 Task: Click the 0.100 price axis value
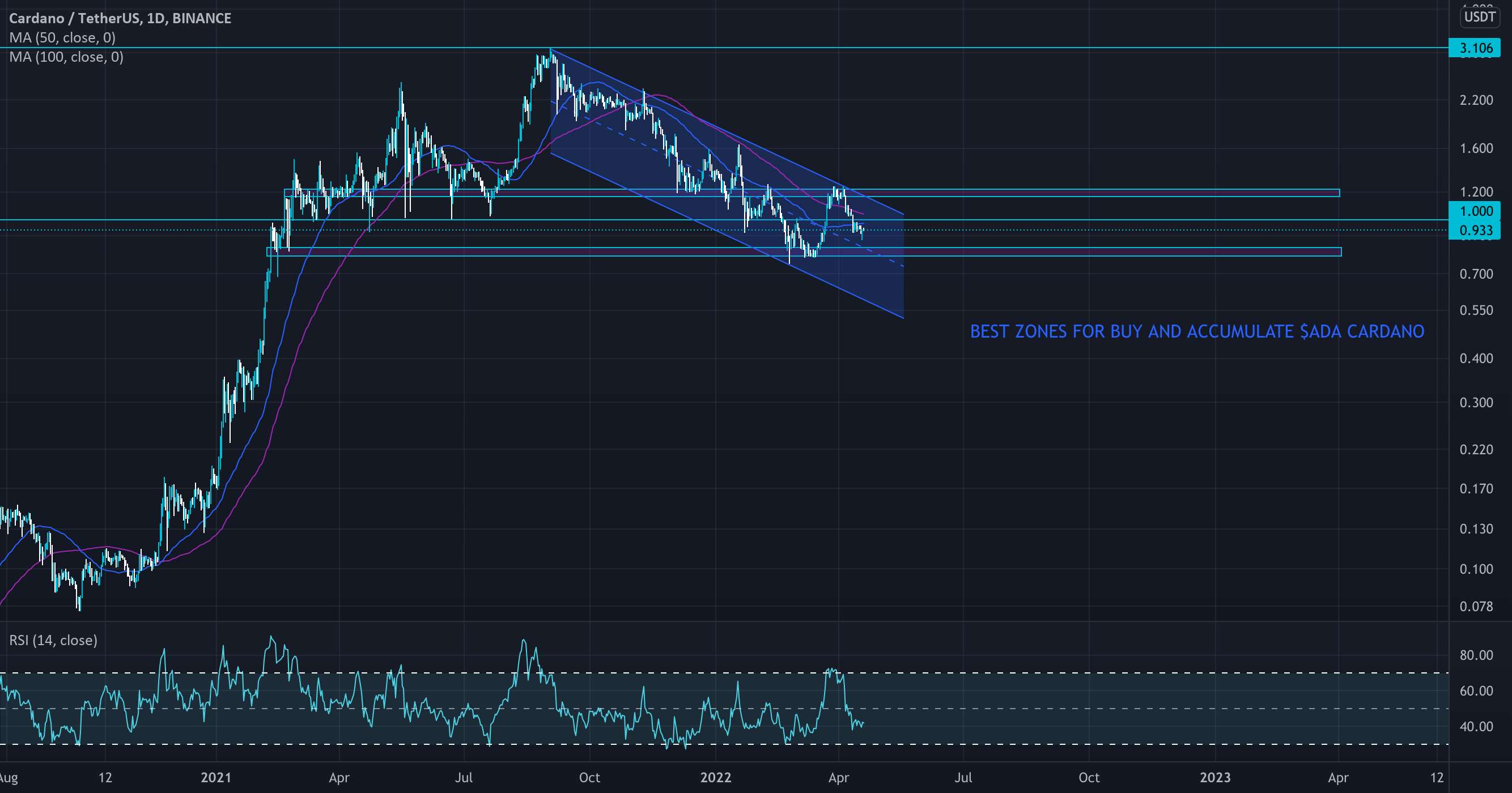click(1476, 569)
